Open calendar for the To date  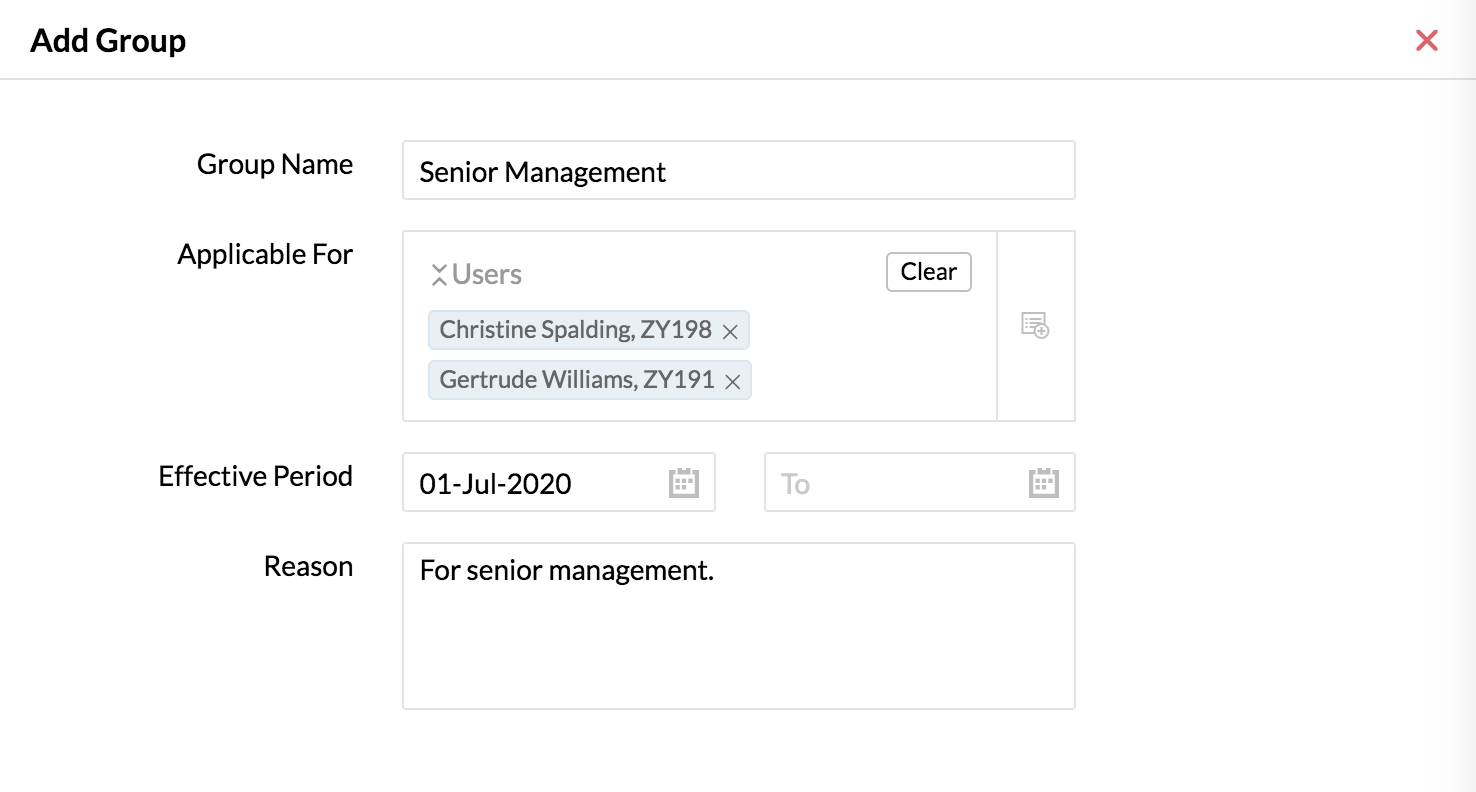1043,483
